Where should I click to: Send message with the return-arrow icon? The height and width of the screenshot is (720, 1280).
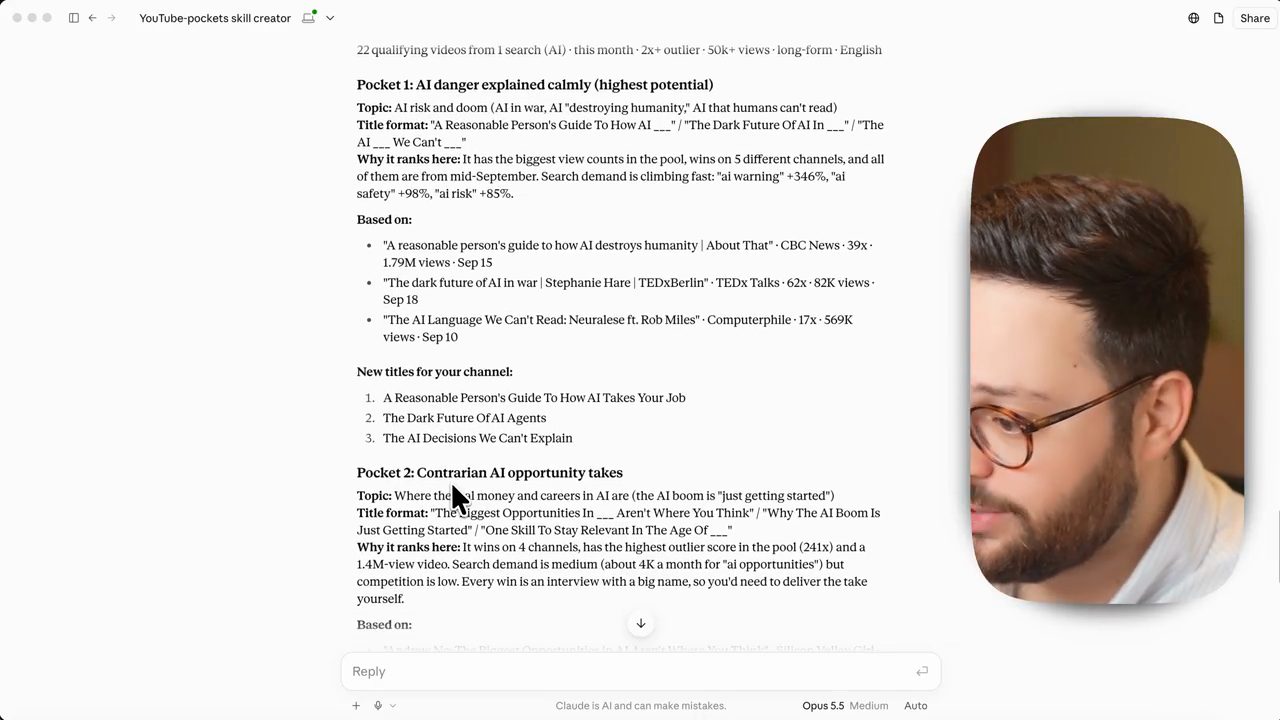922,671
